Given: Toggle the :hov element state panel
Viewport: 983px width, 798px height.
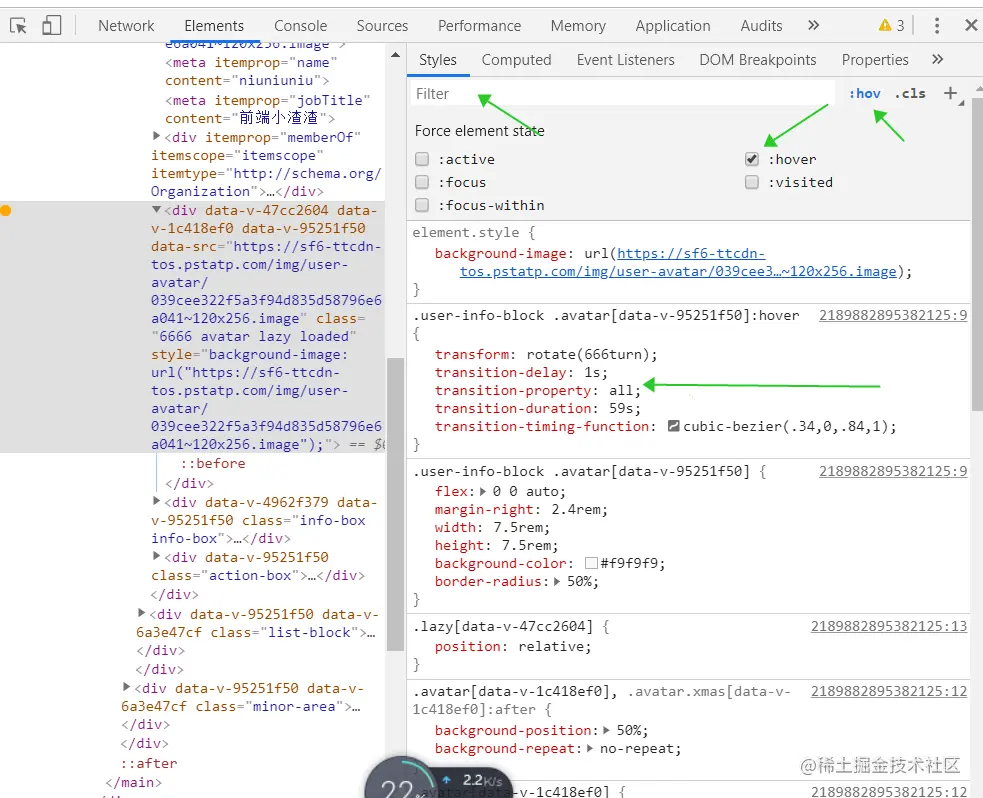Looking at the screenshot, I should pyautogui.click(x=865, y=93).
